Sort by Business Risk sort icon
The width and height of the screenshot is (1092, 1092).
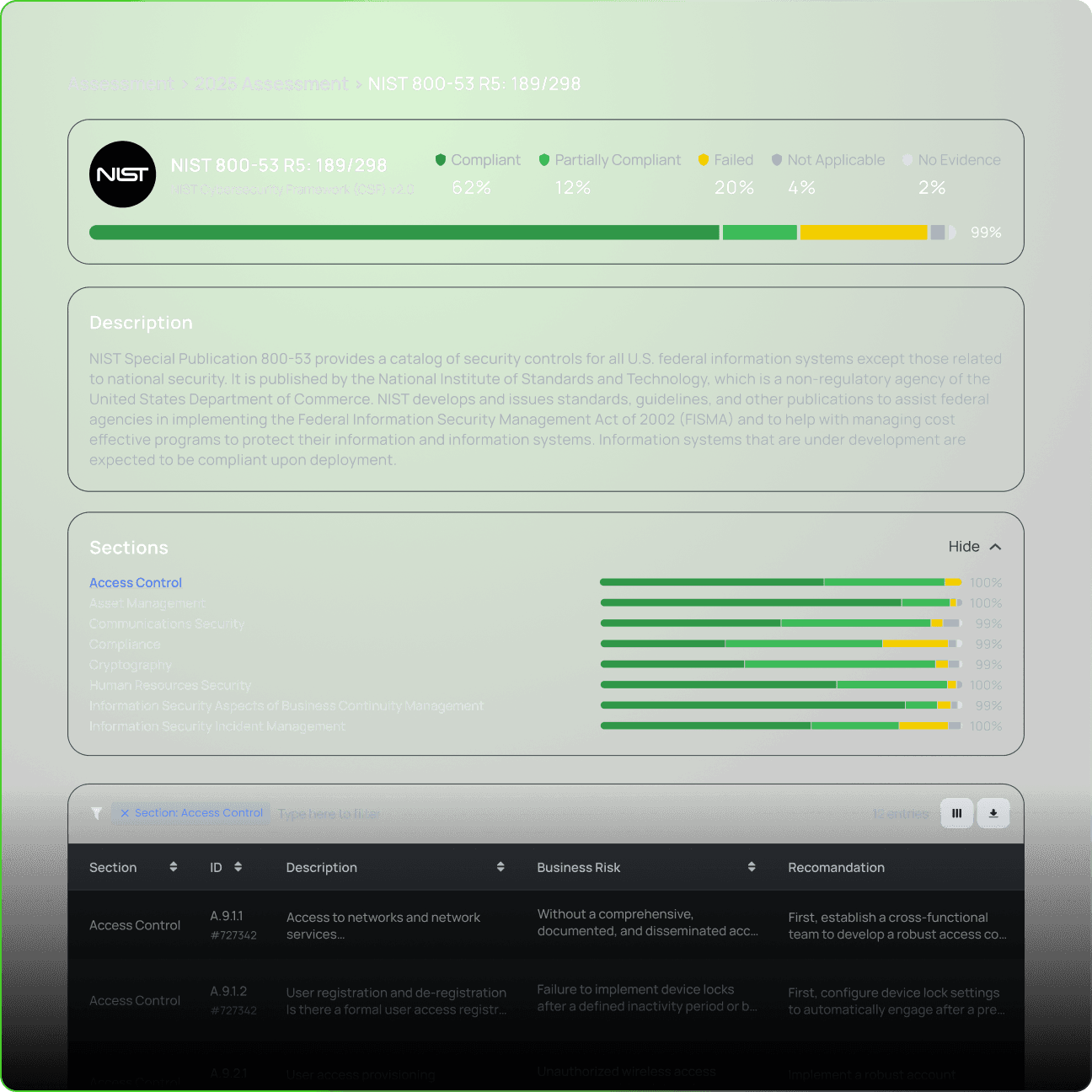752,867
